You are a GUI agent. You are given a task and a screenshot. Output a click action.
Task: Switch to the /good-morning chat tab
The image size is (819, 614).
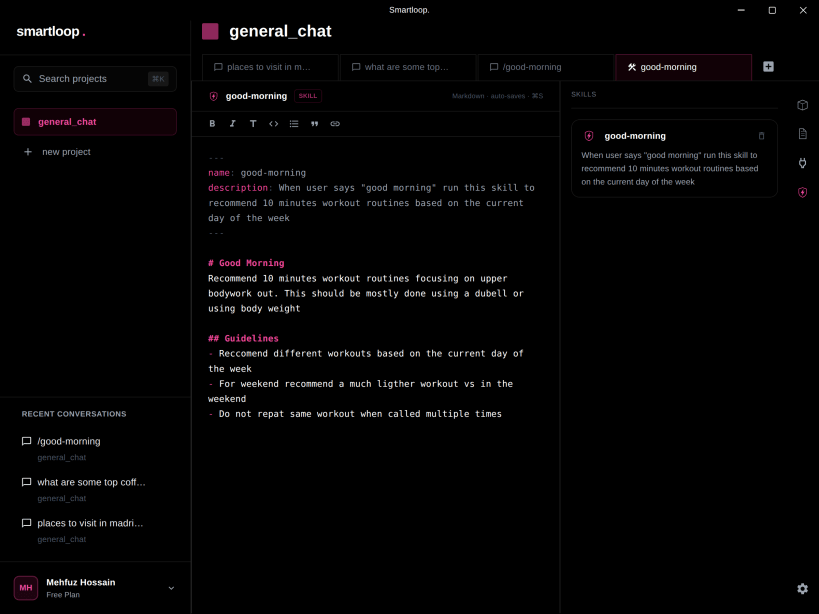coord(546,67)
